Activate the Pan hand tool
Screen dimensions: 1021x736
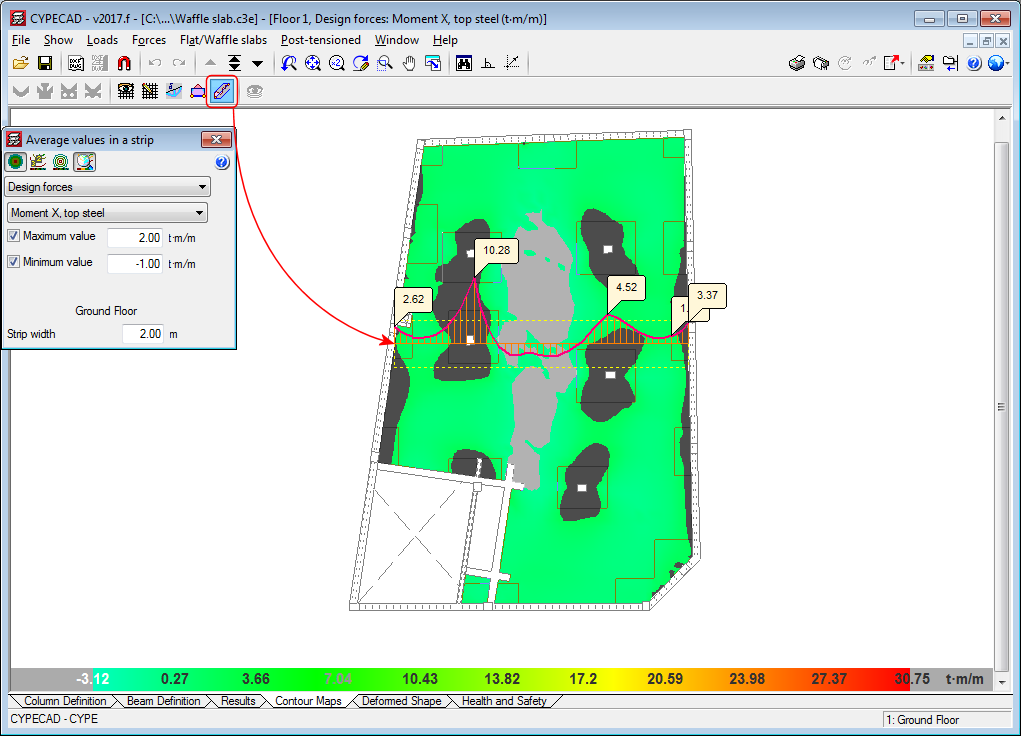[409, 63]
